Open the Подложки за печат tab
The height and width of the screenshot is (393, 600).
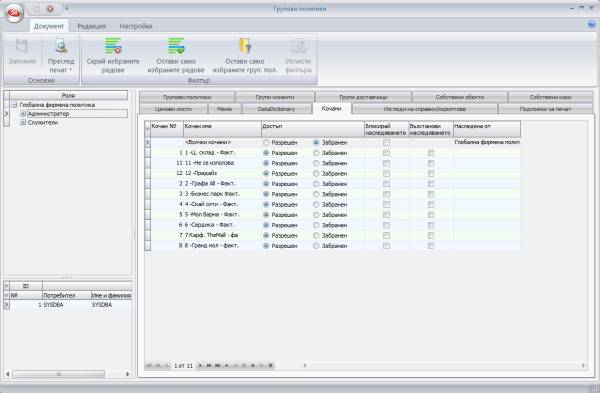(546, 109)
